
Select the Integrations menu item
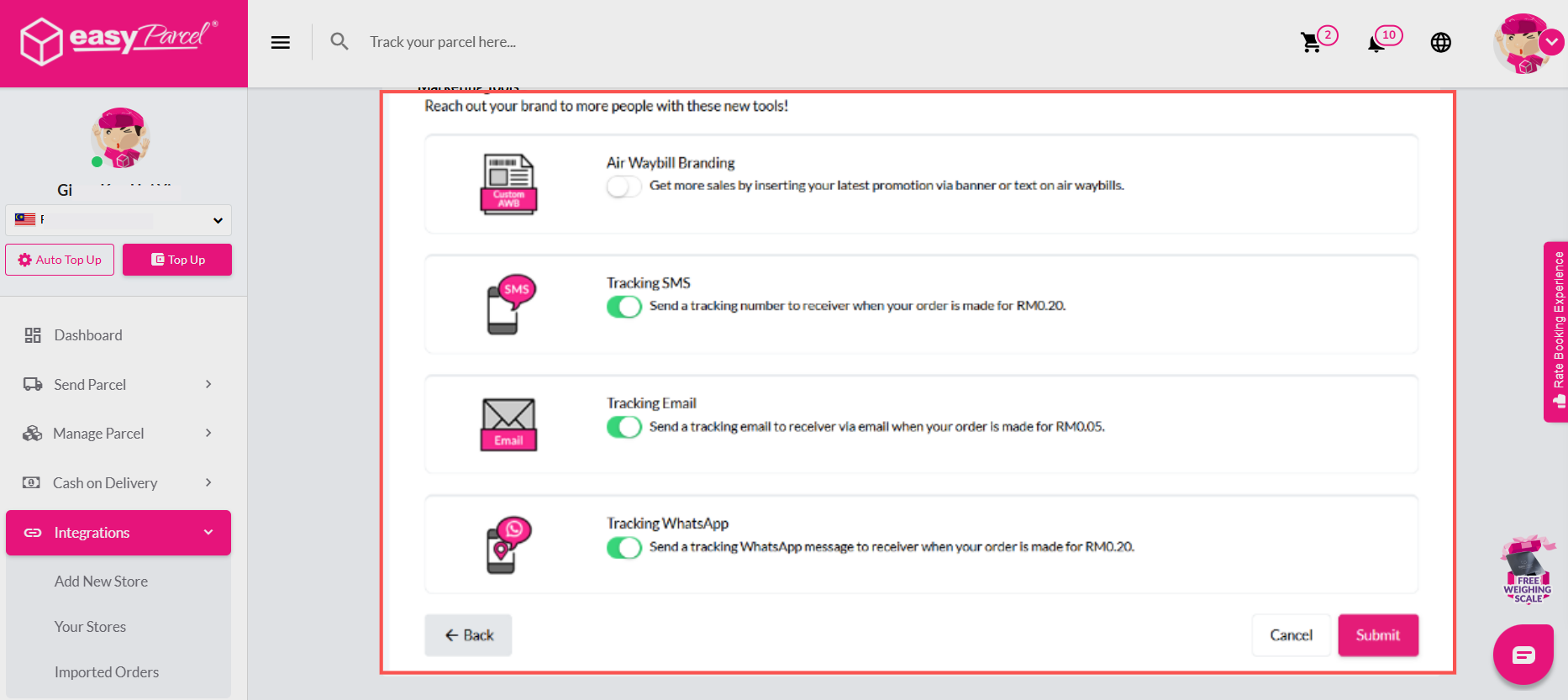tap(118, 533)
